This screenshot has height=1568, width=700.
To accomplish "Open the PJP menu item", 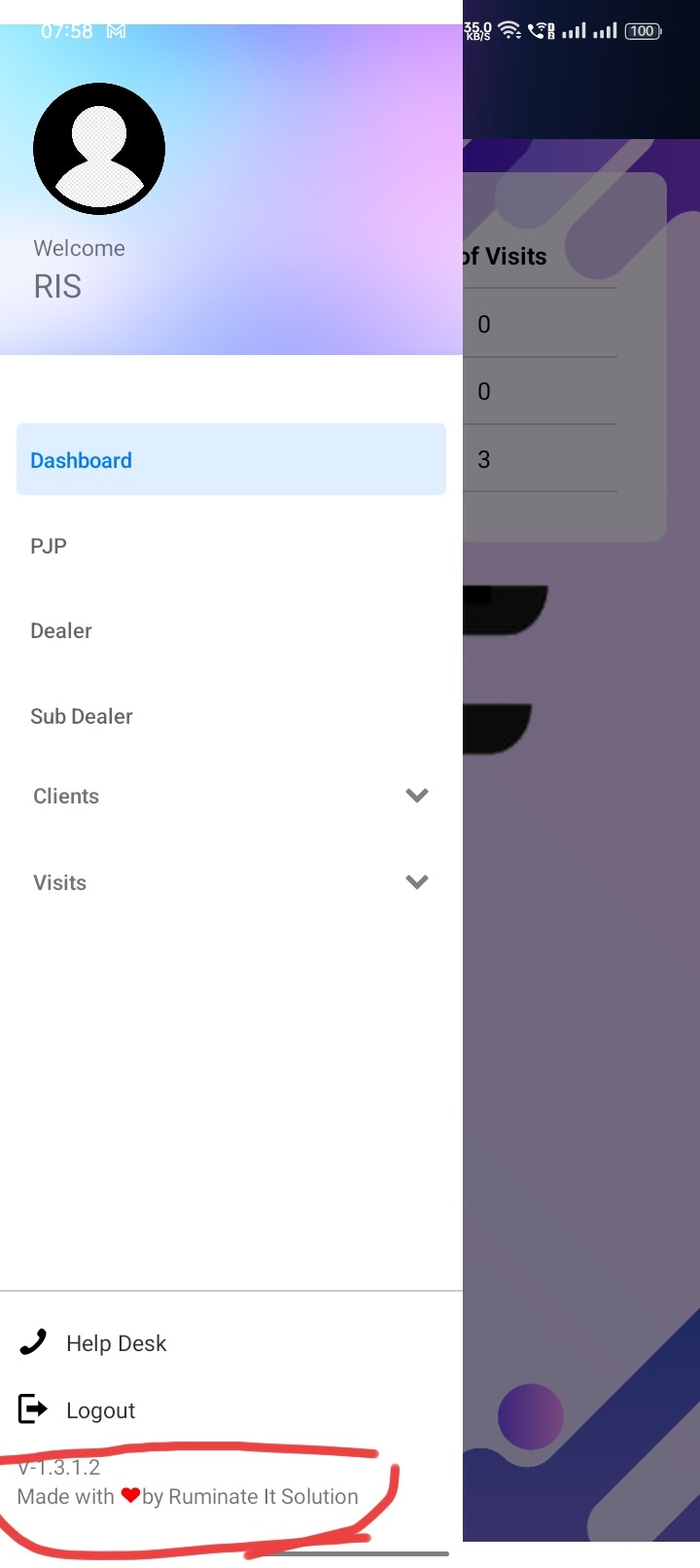I will [x=49, y=546].
